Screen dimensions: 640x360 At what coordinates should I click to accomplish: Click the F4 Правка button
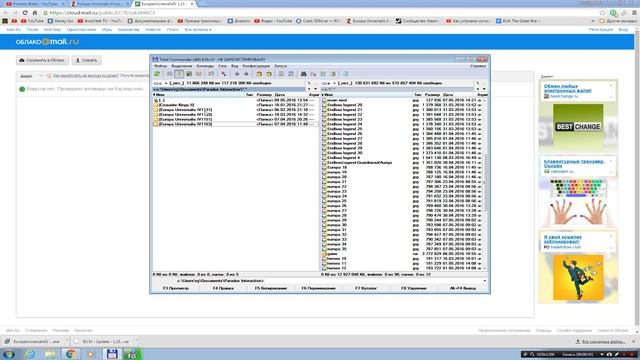223,288
